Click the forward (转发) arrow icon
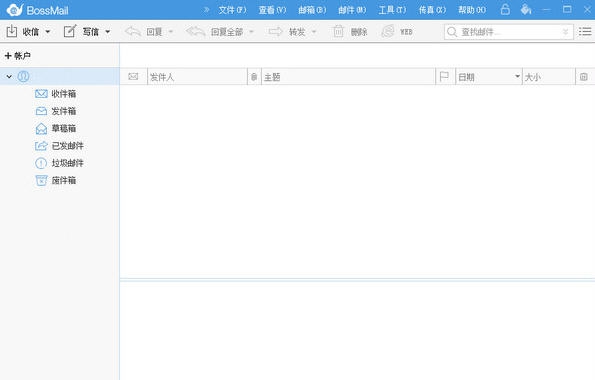This screenshot has width=595, height=380. tap(275, 32)
